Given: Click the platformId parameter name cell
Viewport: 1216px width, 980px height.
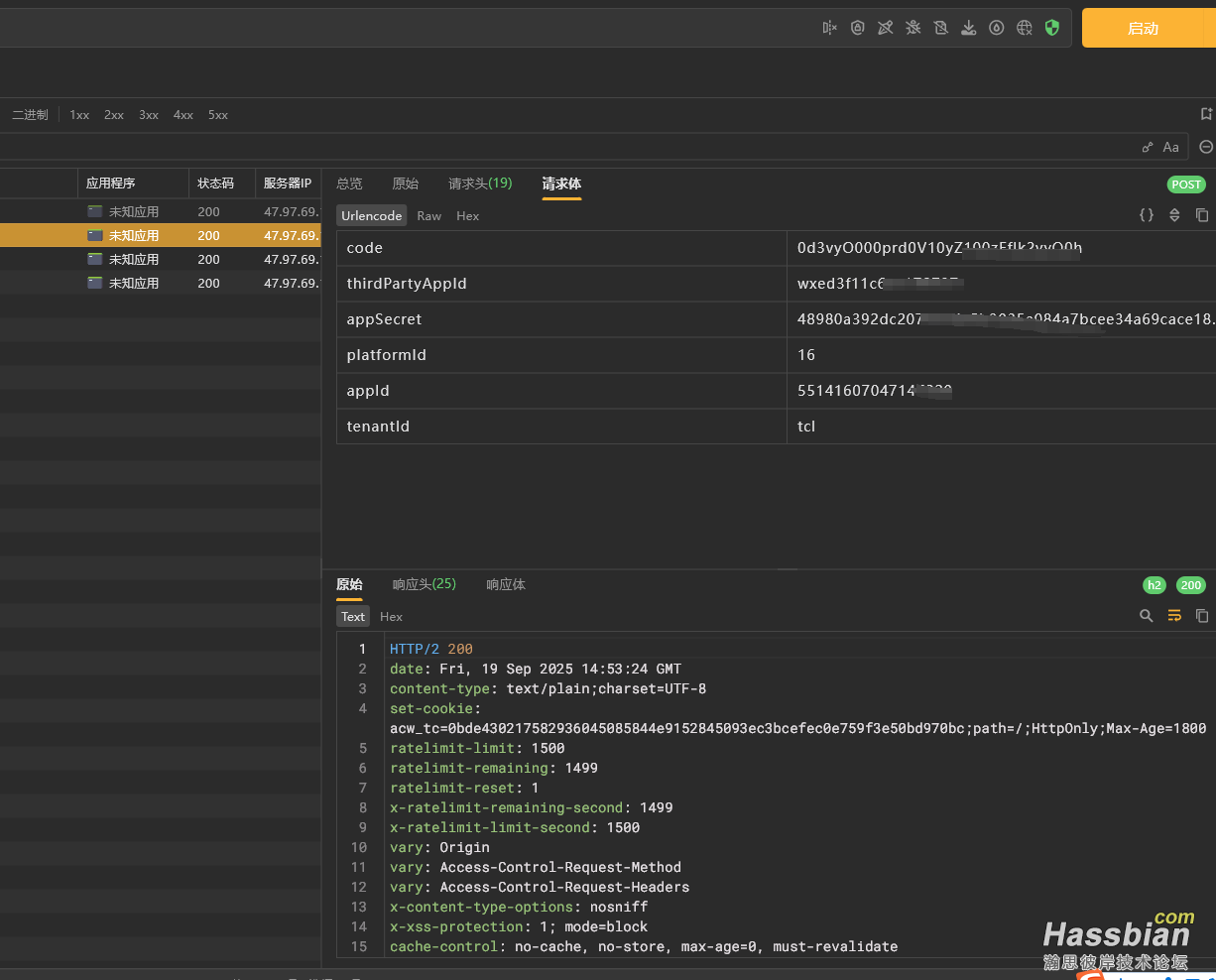Looking at the screenshot, I should (561, 355).
